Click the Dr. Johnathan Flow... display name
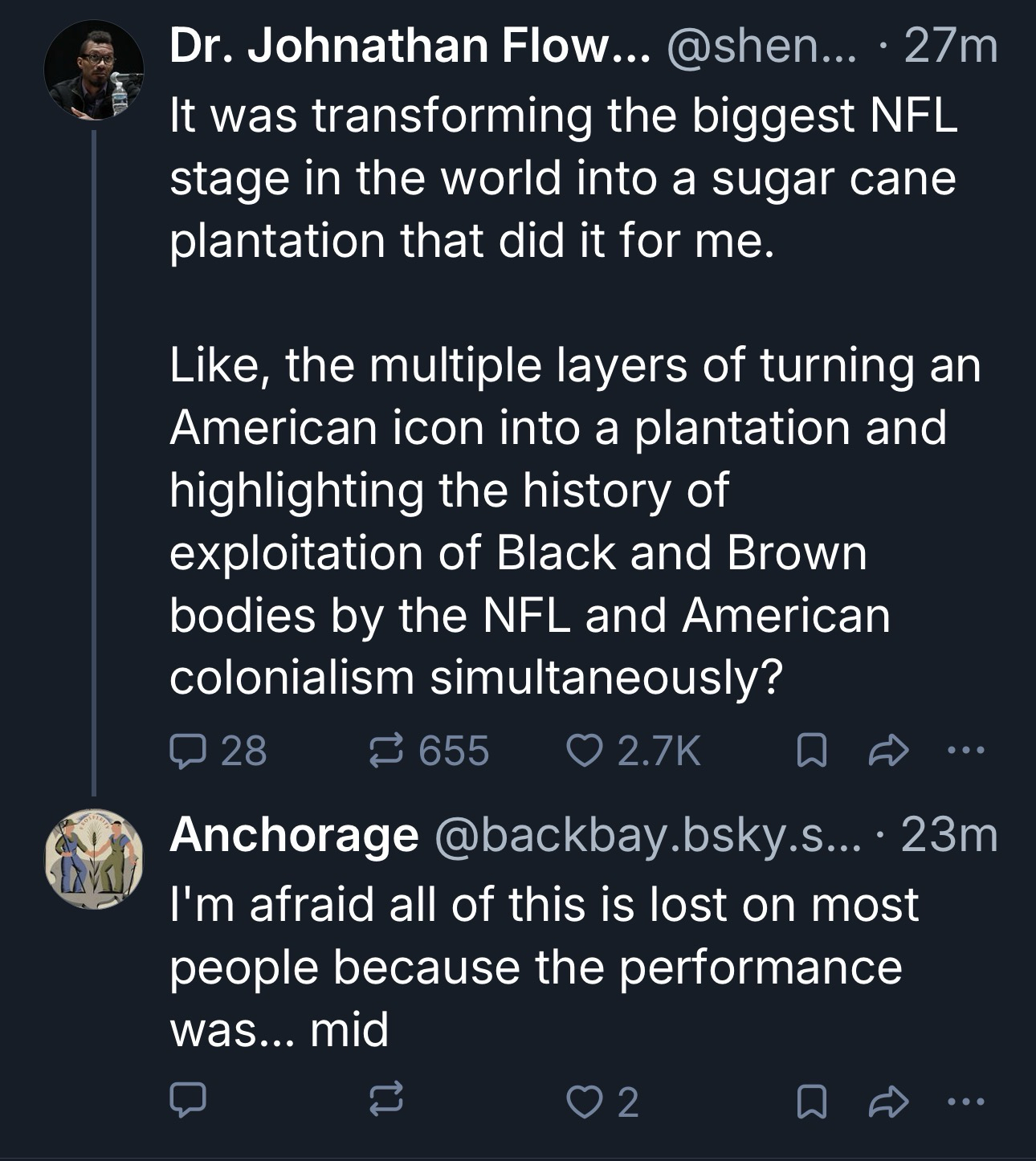Image resolution: width=1036 pixels, height=1161 pixels. (x=410, y=47)
